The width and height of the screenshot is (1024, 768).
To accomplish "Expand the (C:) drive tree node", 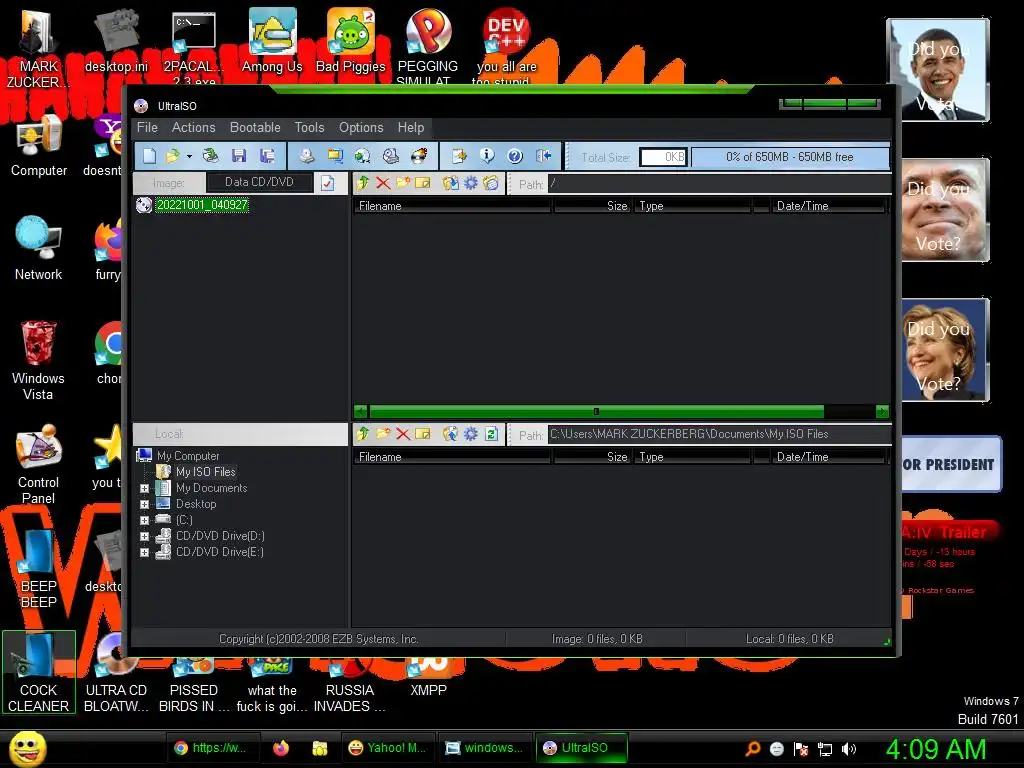I will pos(144,520).
